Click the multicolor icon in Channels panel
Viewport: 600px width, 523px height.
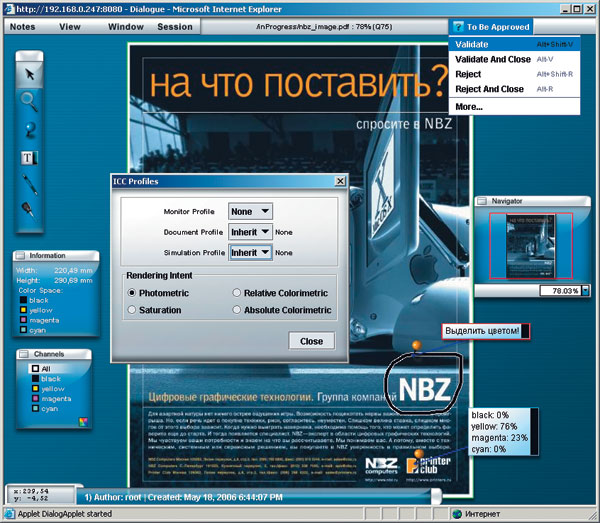pos(83,422)
